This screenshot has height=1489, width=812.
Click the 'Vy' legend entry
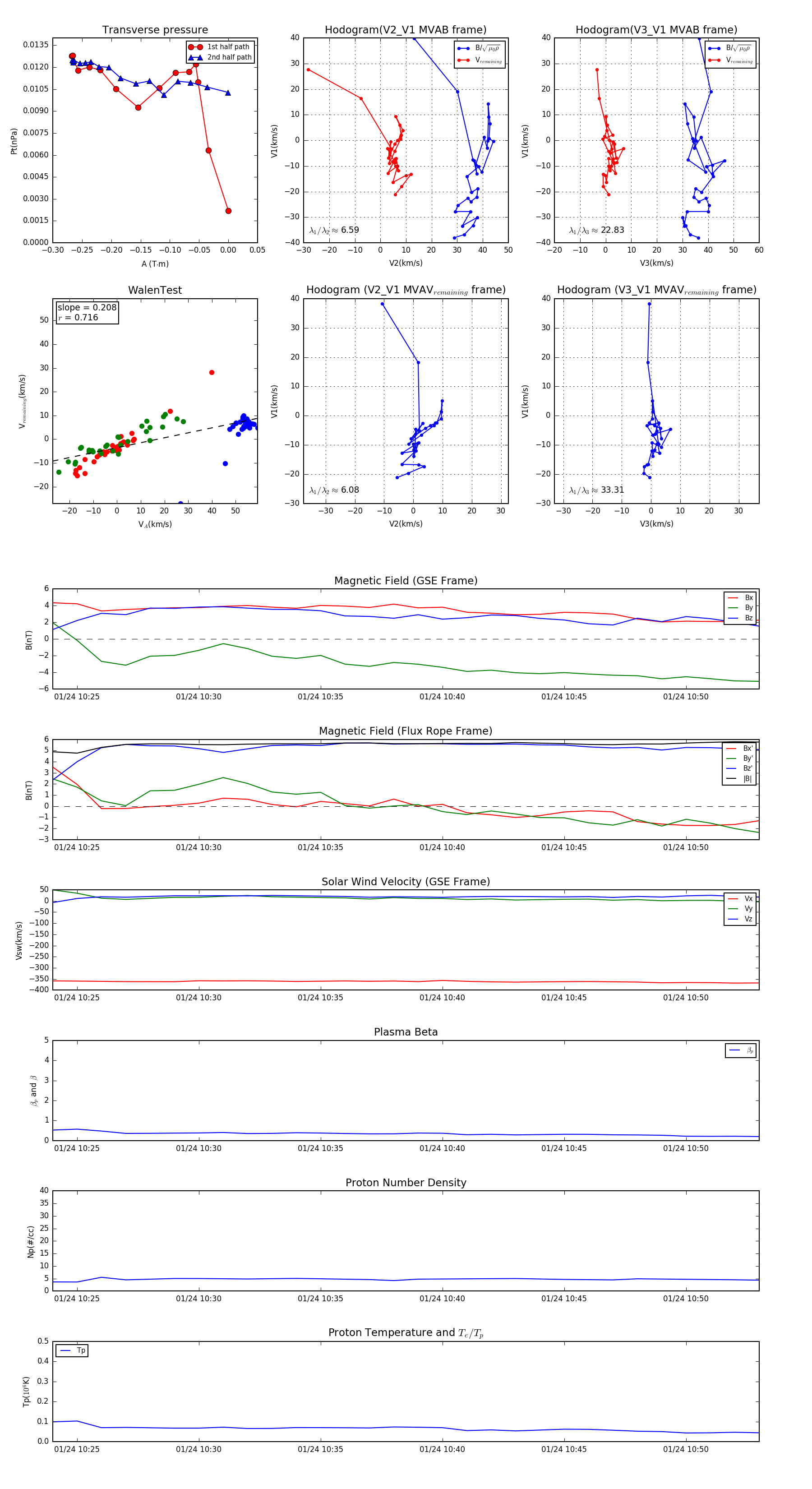click(x=740, y=909)
